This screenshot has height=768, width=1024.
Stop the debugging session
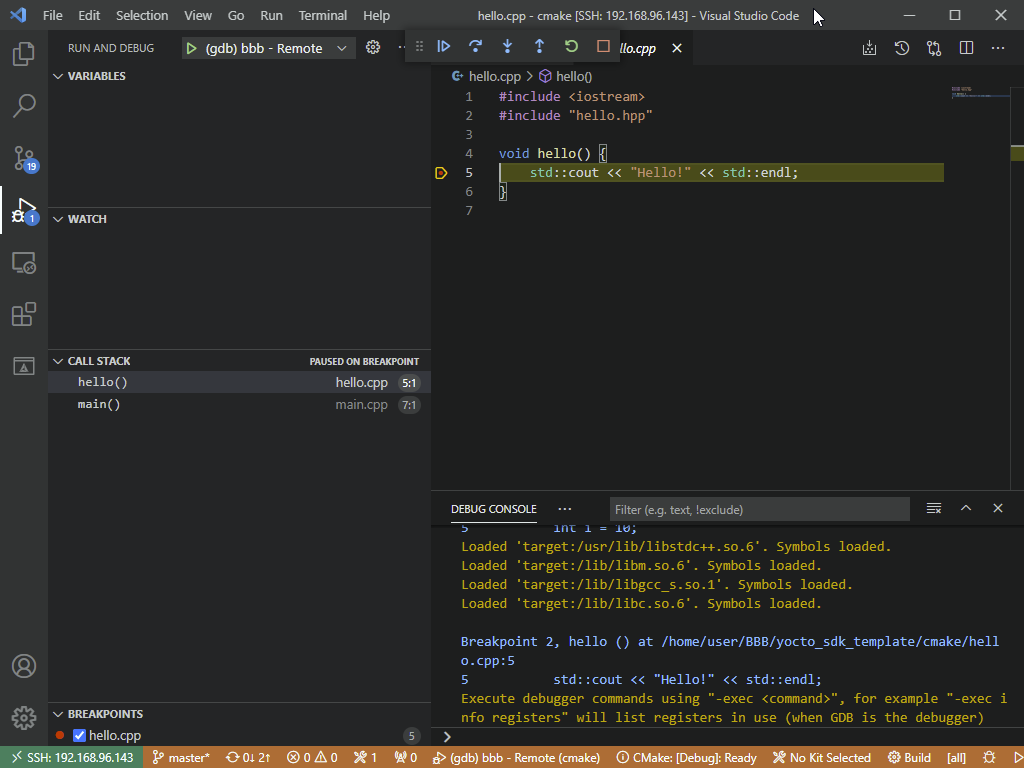(603, 46)
